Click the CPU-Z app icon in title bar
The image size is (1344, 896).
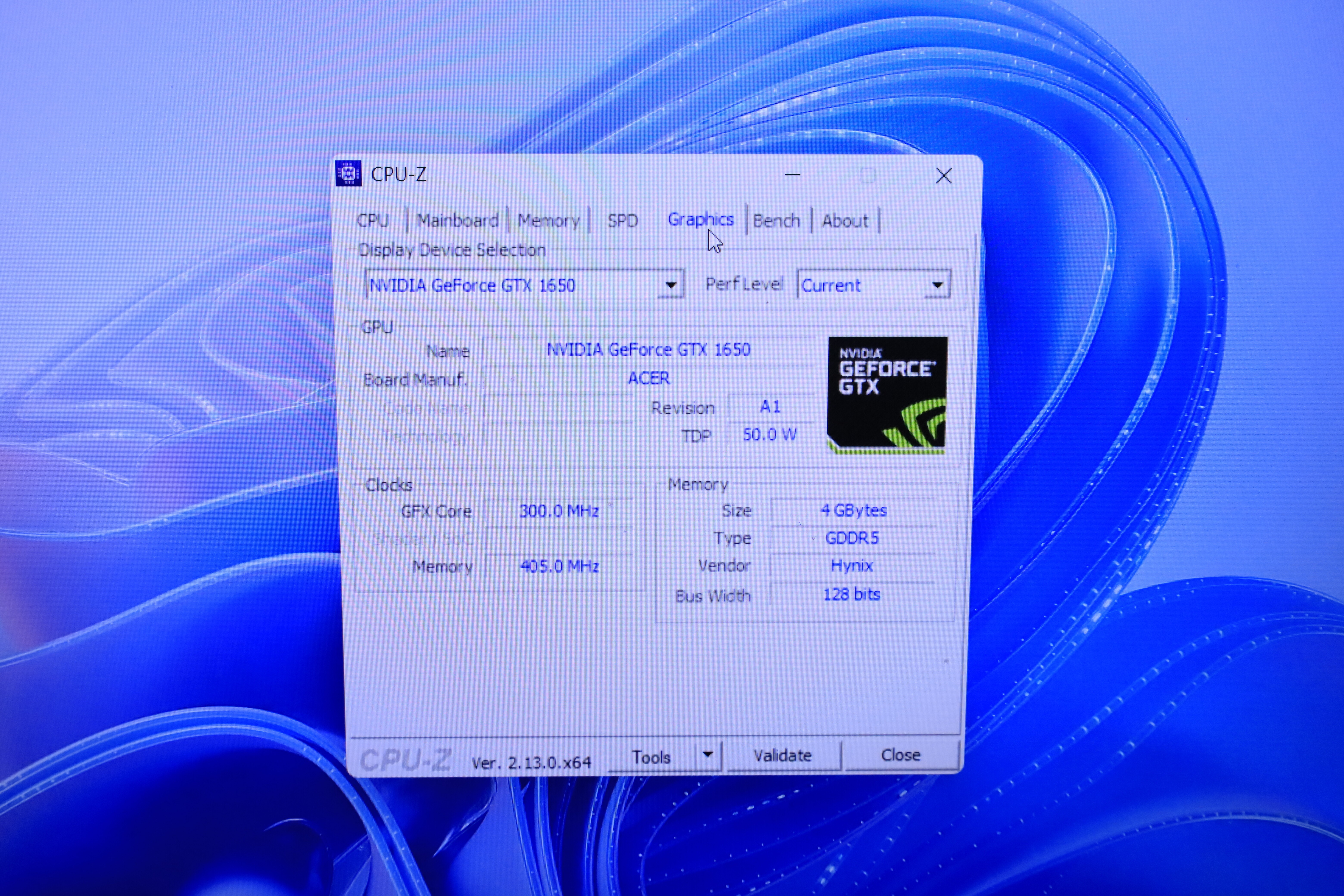tap(348, 174)
